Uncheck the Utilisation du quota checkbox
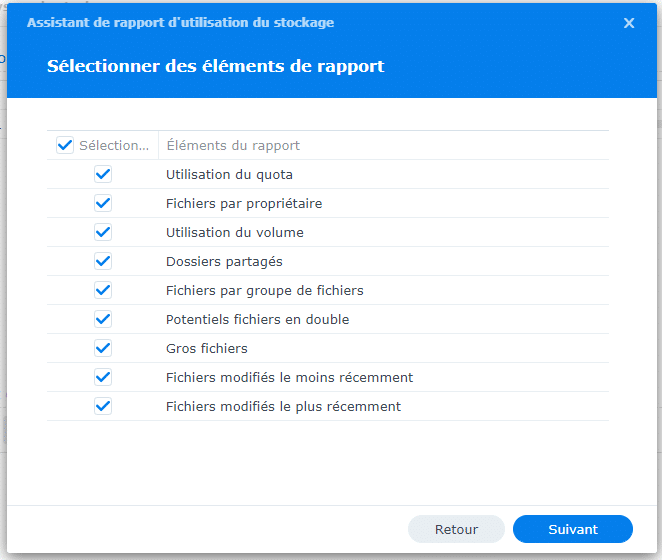Screen dimensions: 662x560 click(103, 174)
